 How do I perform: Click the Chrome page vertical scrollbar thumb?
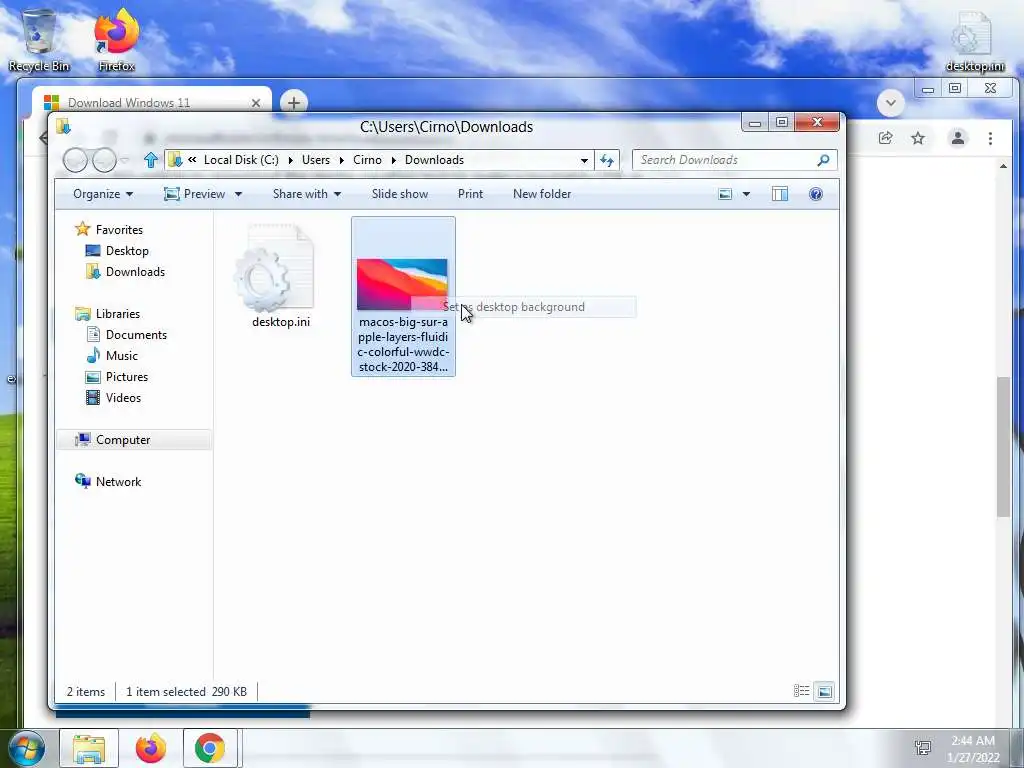tap(1003, 447)
